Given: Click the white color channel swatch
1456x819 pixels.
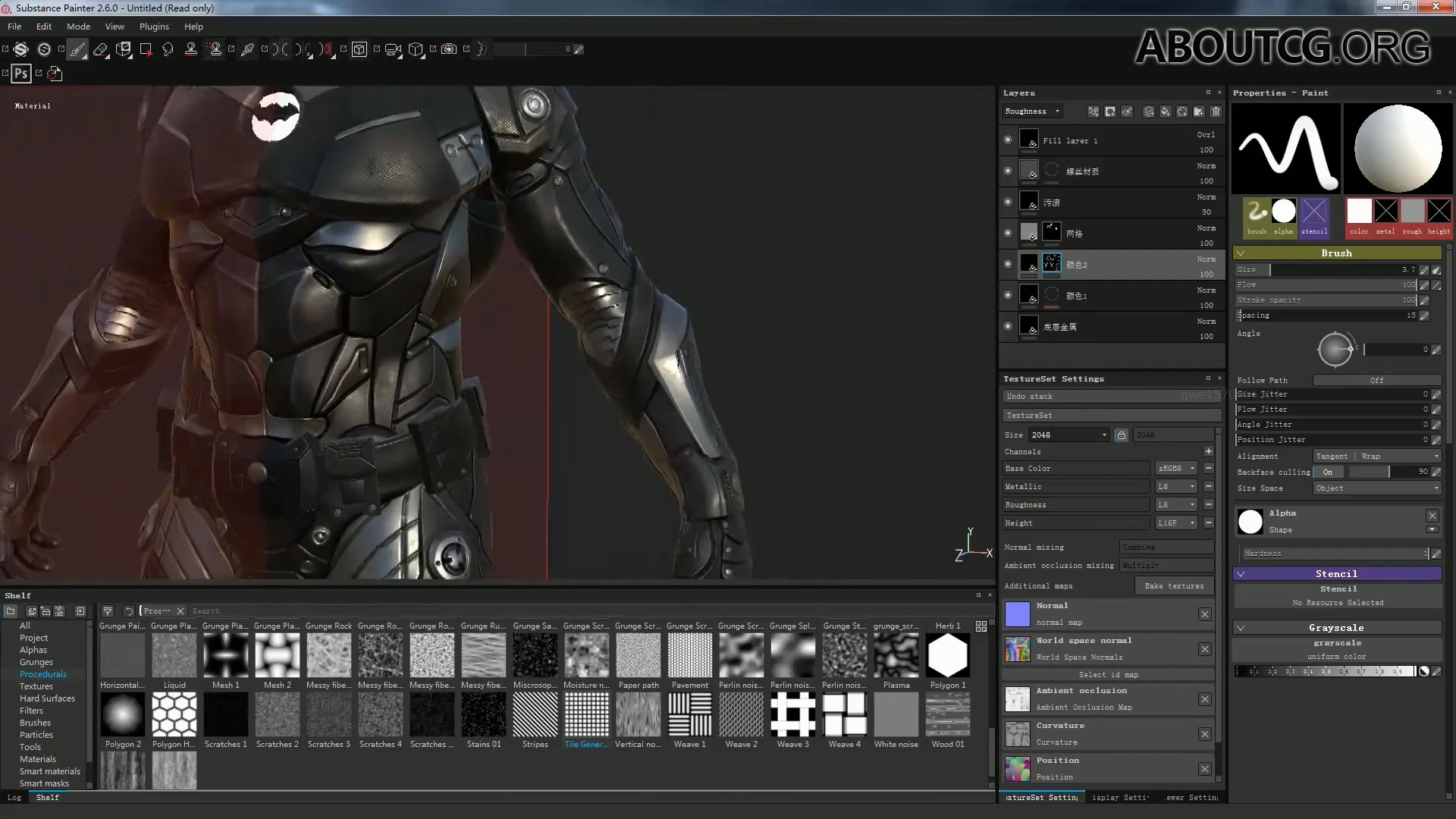Looking at the screenshot, I should 1359,211.
